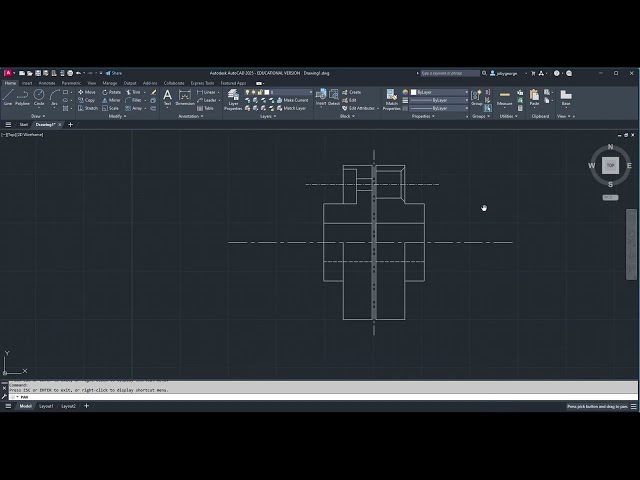This screenshot has width=640, height=480.
Task: Switch to the Layout2 tab
Action: tap(68, 406)
